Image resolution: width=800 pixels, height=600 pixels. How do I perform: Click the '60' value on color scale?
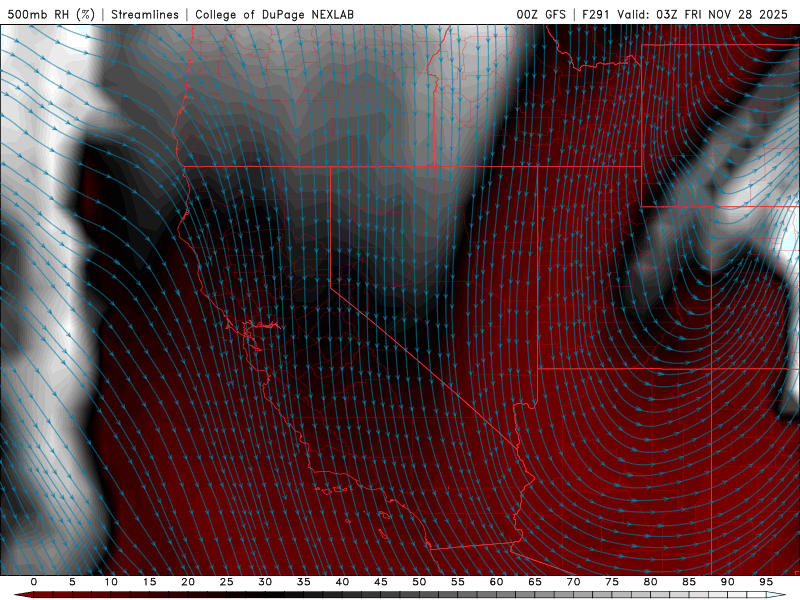click(x=496, y=582)
